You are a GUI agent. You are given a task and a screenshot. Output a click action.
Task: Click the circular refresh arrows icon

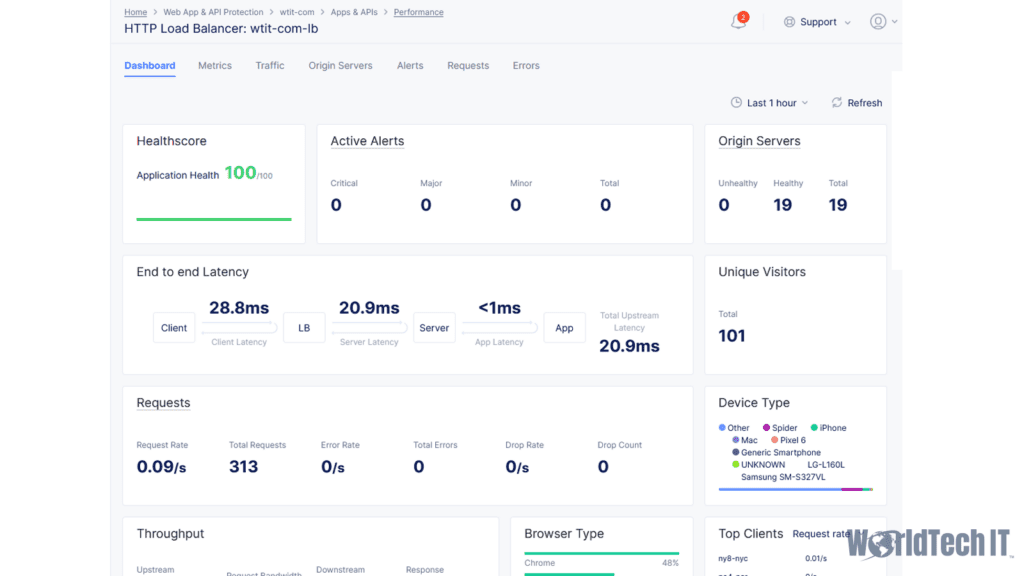[837, 103]
